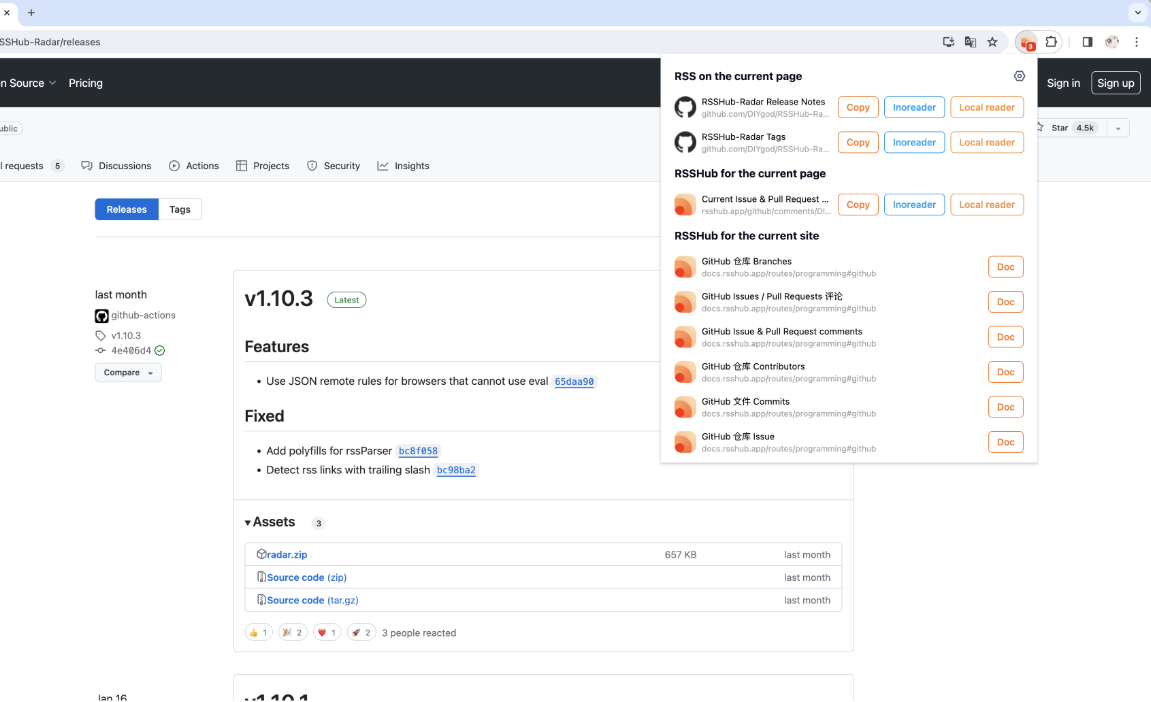Open Doc for GitHub 仓库 Branches
Screen dimensions: 1151x702
1006,267
